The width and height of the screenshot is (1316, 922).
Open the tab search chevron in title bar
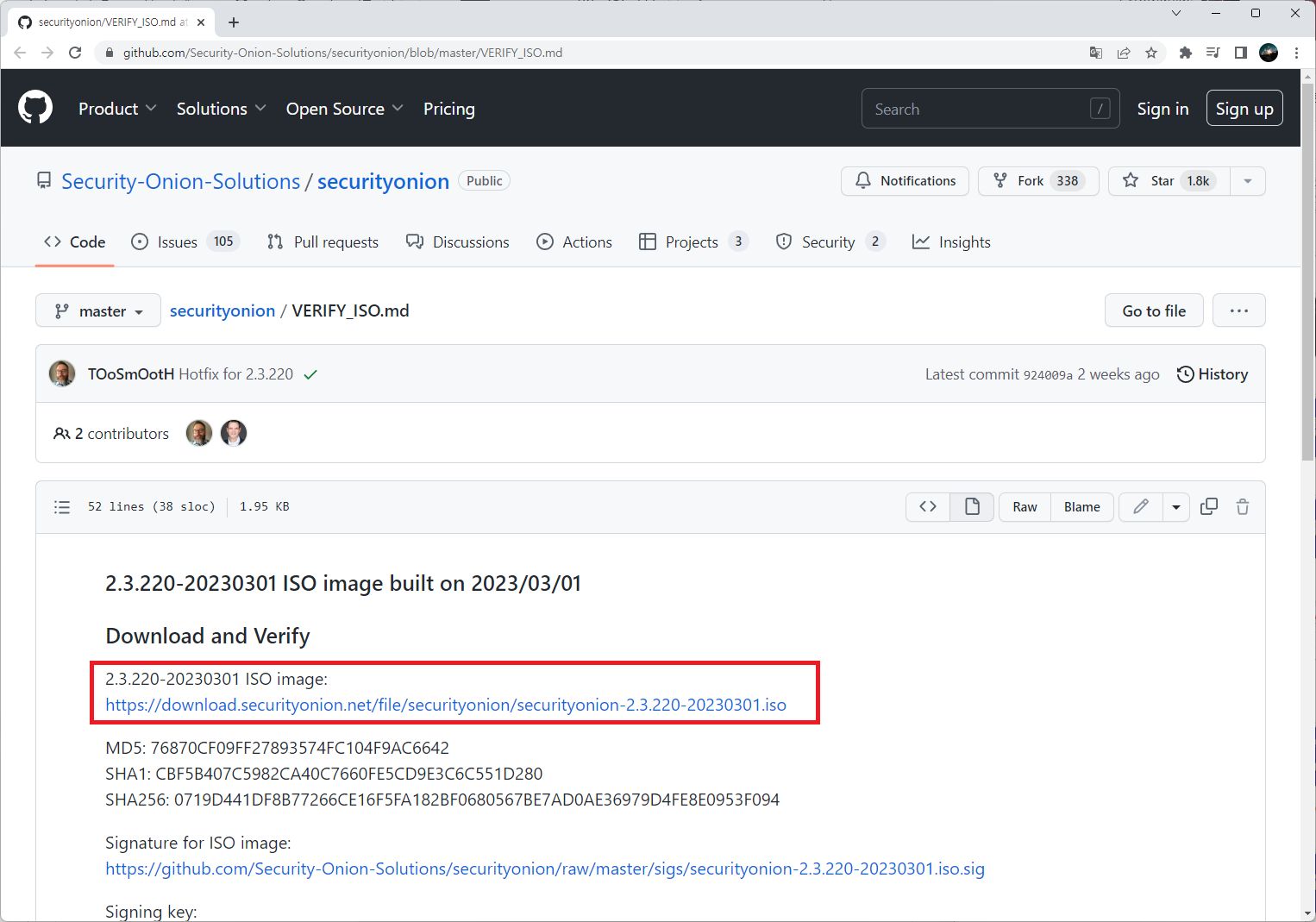[x=1175, y=13]
